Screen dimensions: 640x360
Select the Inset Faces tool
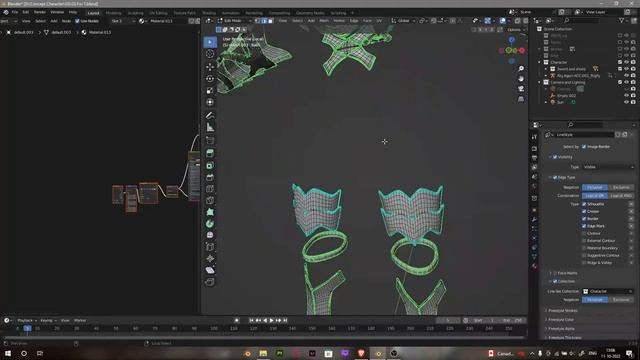[210, 165]
